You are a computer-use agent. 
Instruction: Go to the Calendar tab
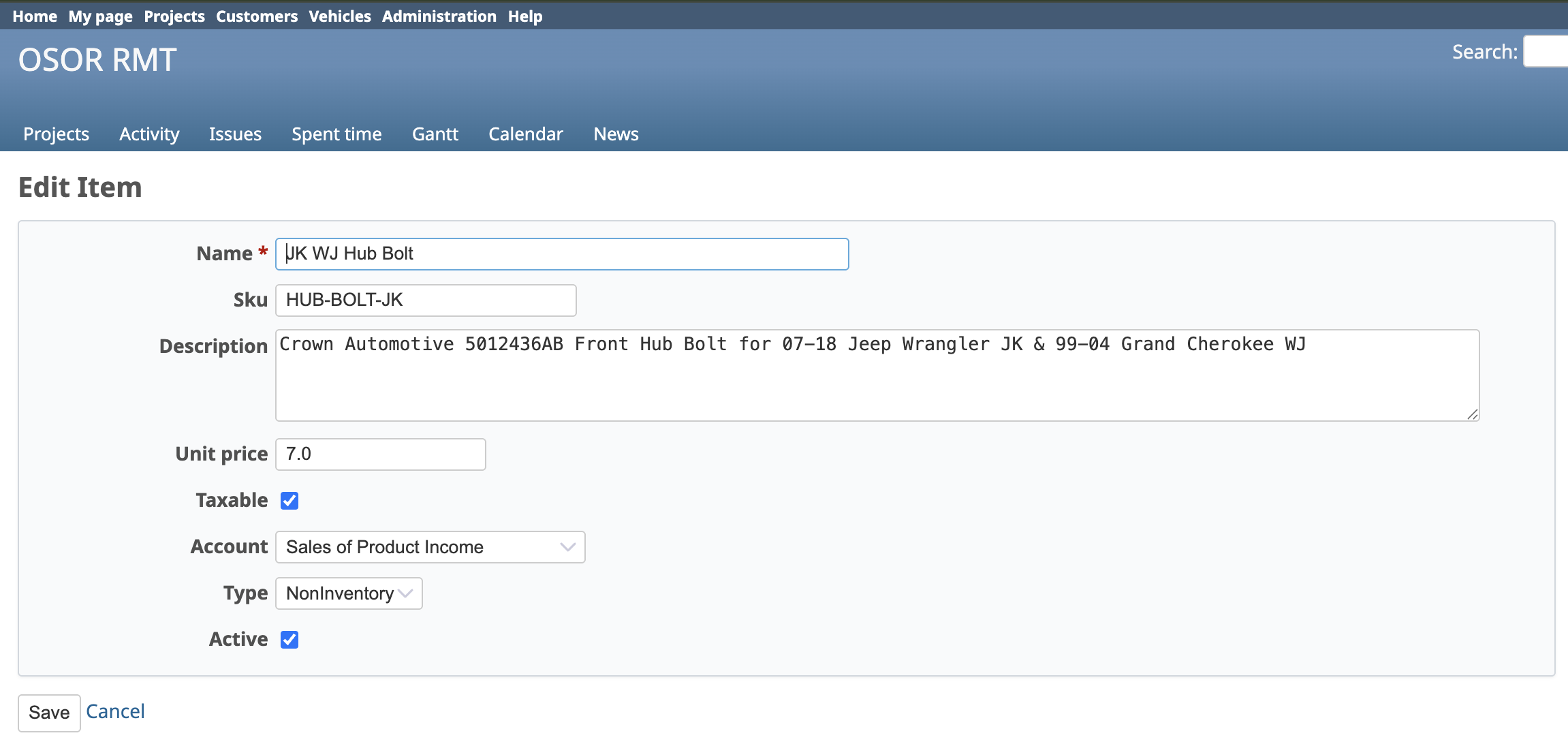click(x=525, y=134)
